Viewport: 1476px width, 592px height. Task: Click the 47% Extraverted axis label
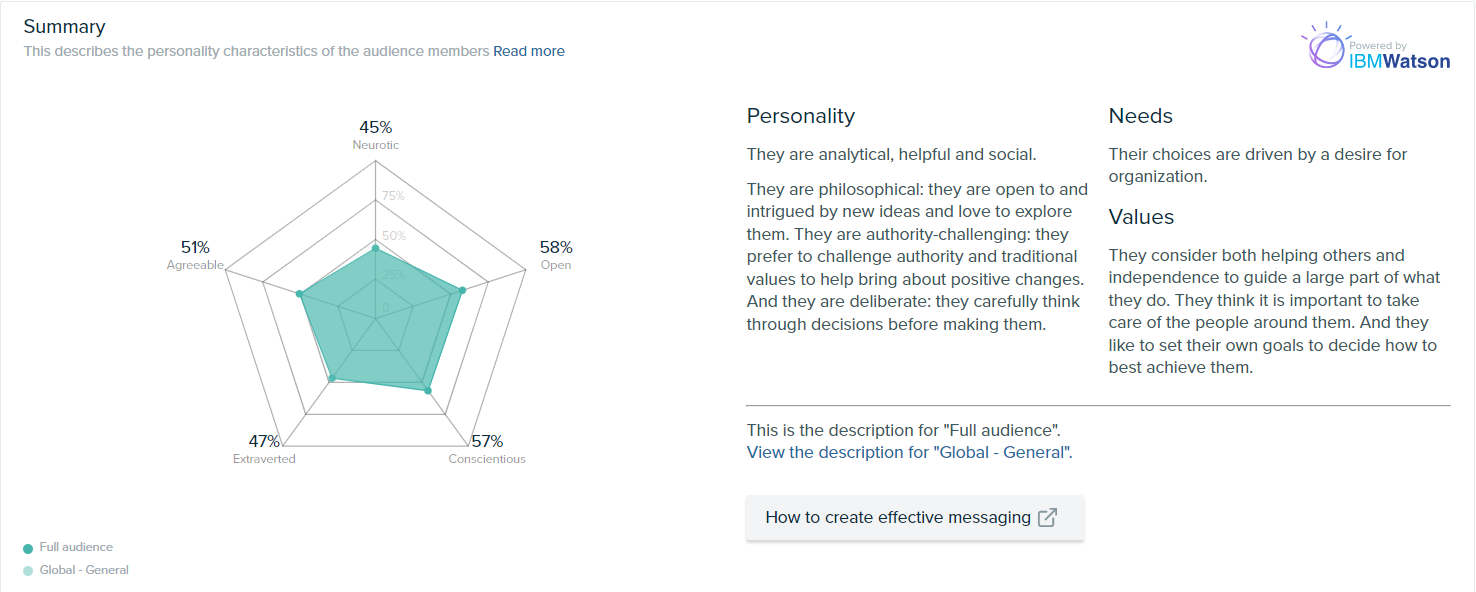(x=264, y=442)
